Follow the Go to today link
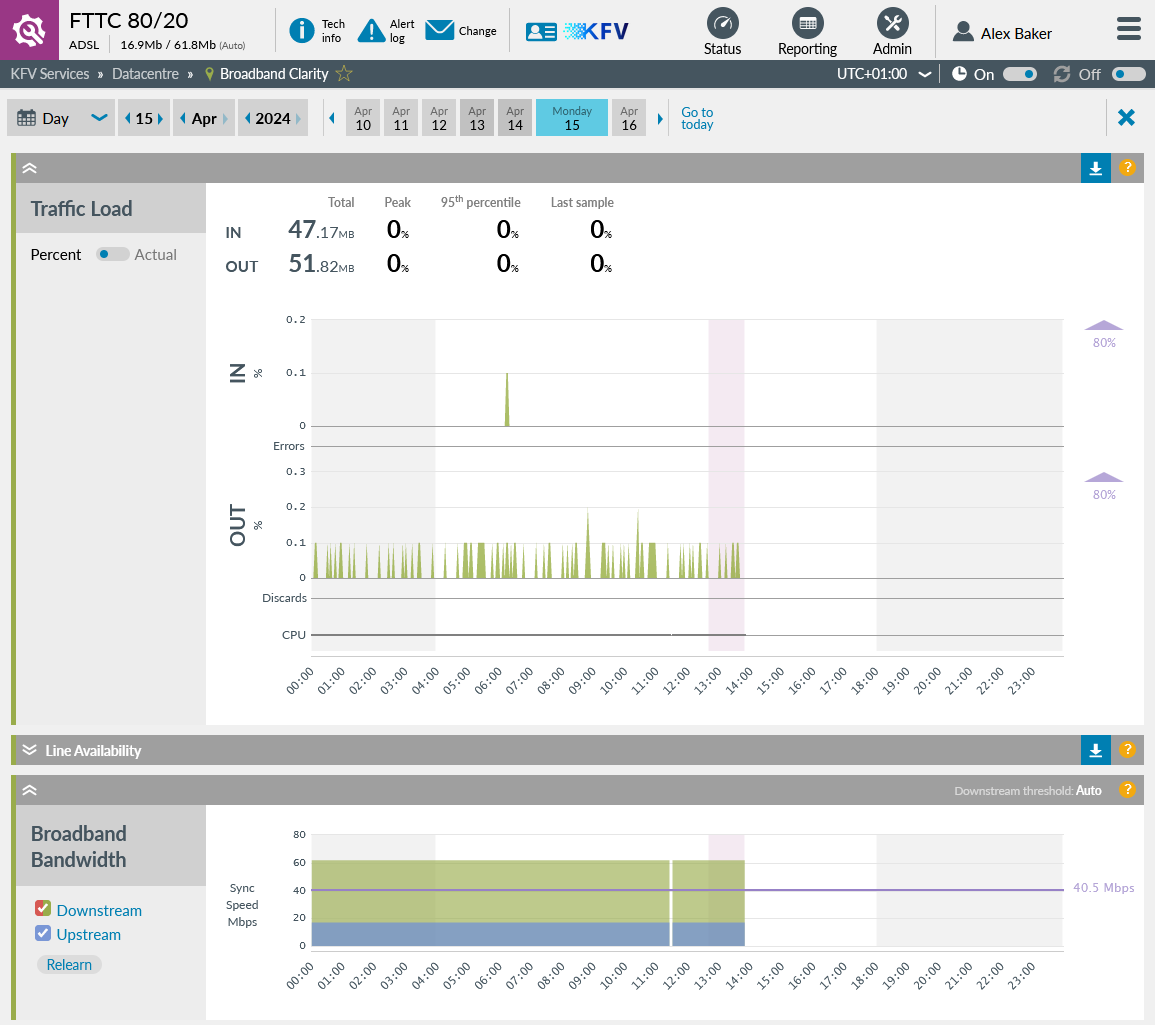Image resolution: width=1155 pixels, height=1025 pixels. tap(697, 117)
